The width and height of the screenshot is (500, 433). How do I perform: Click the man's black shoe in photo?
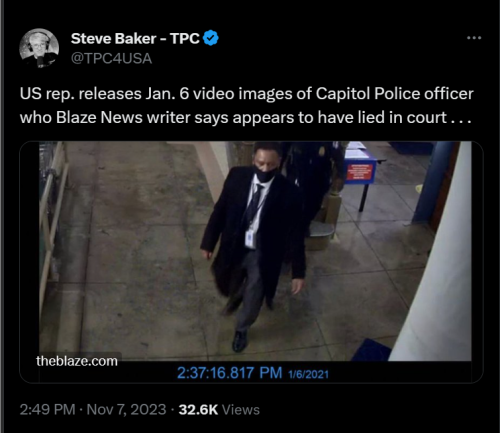coord(240,341)
